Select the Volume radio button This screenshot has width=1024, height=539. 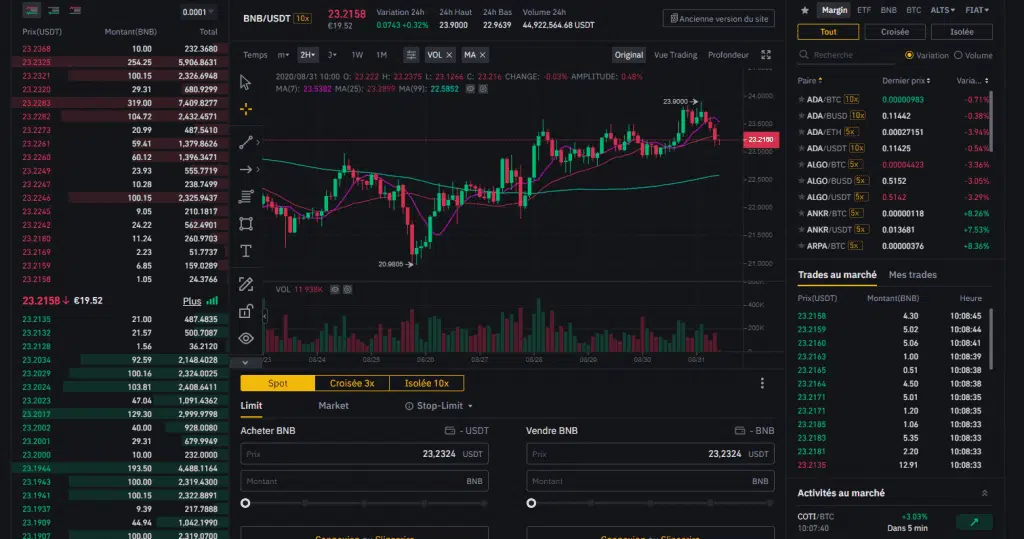click(958, 56)
